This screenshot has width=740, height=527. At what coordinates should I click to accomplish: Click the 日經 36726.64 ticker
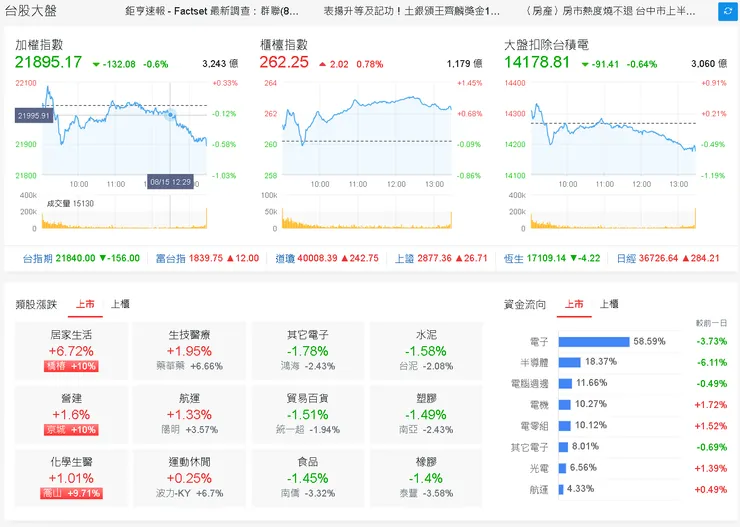pos(668,259)
